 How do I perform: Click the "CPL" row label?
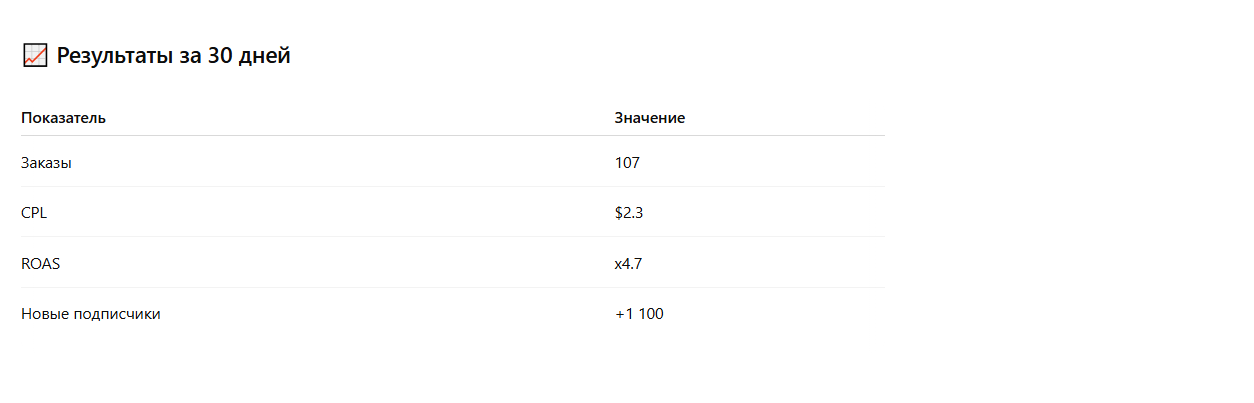point(34,213)
